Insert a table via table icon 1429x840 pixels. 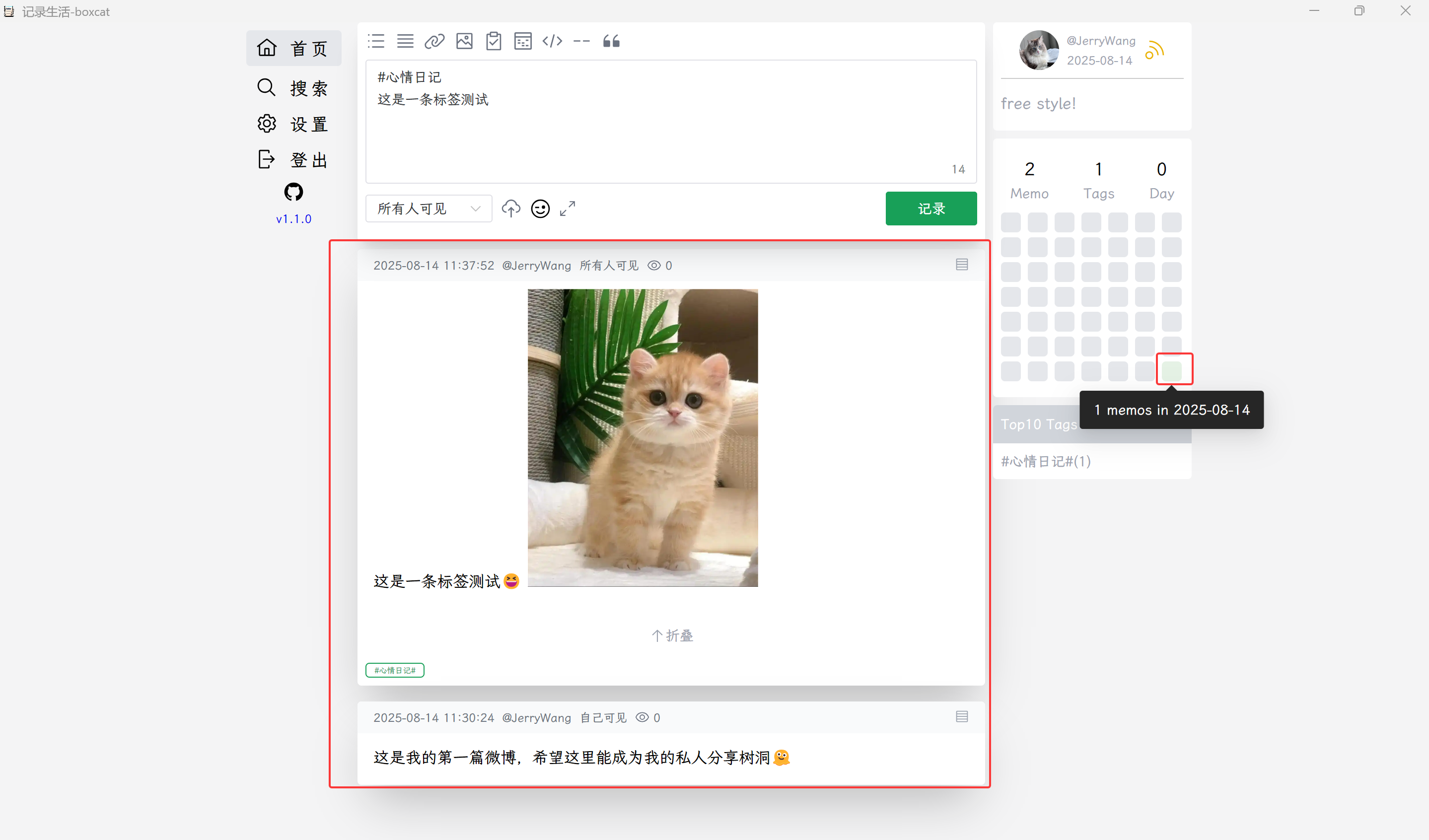[523, 41]
